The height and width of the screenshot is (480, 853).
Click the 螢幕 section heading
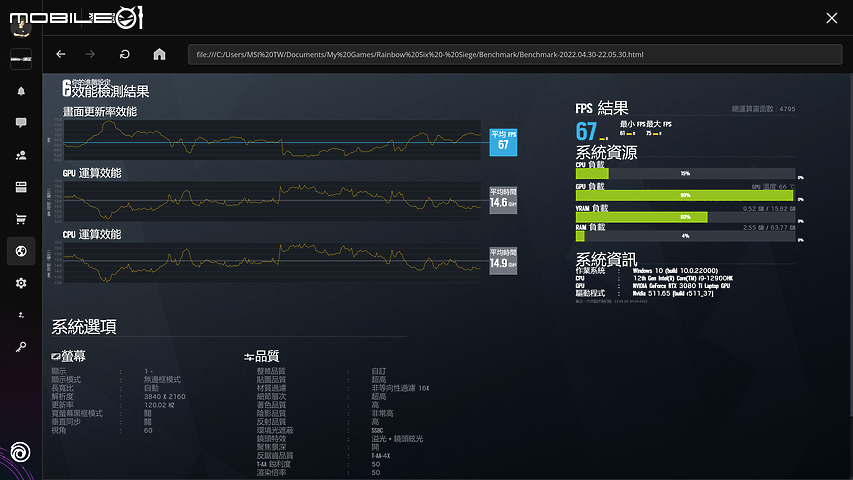(x=73, y=356)
